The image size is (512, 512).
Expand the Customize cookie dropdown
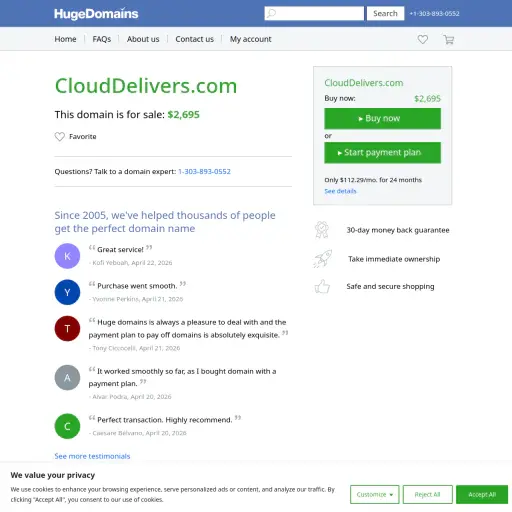point(375,494)
